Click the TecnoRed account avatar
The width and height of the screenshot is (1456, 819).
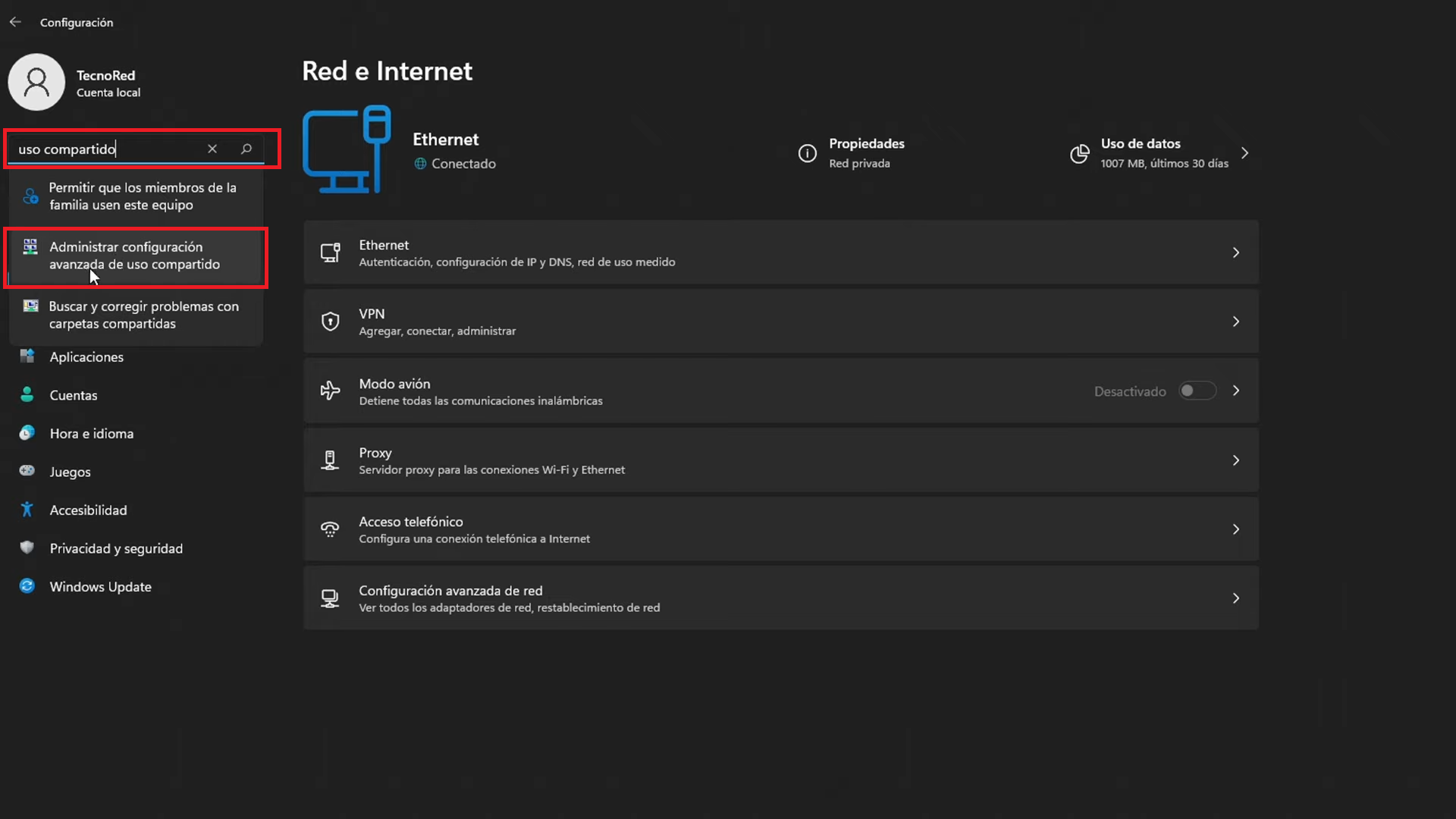[x=36, y=81]
